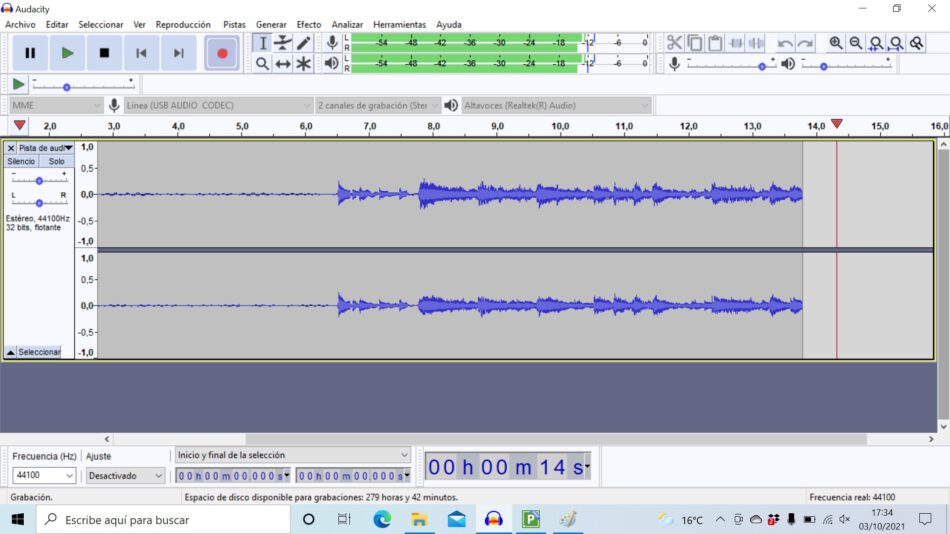
Task: Close the audio track with X
Action: pyautogui.click(x=11, y=148)
